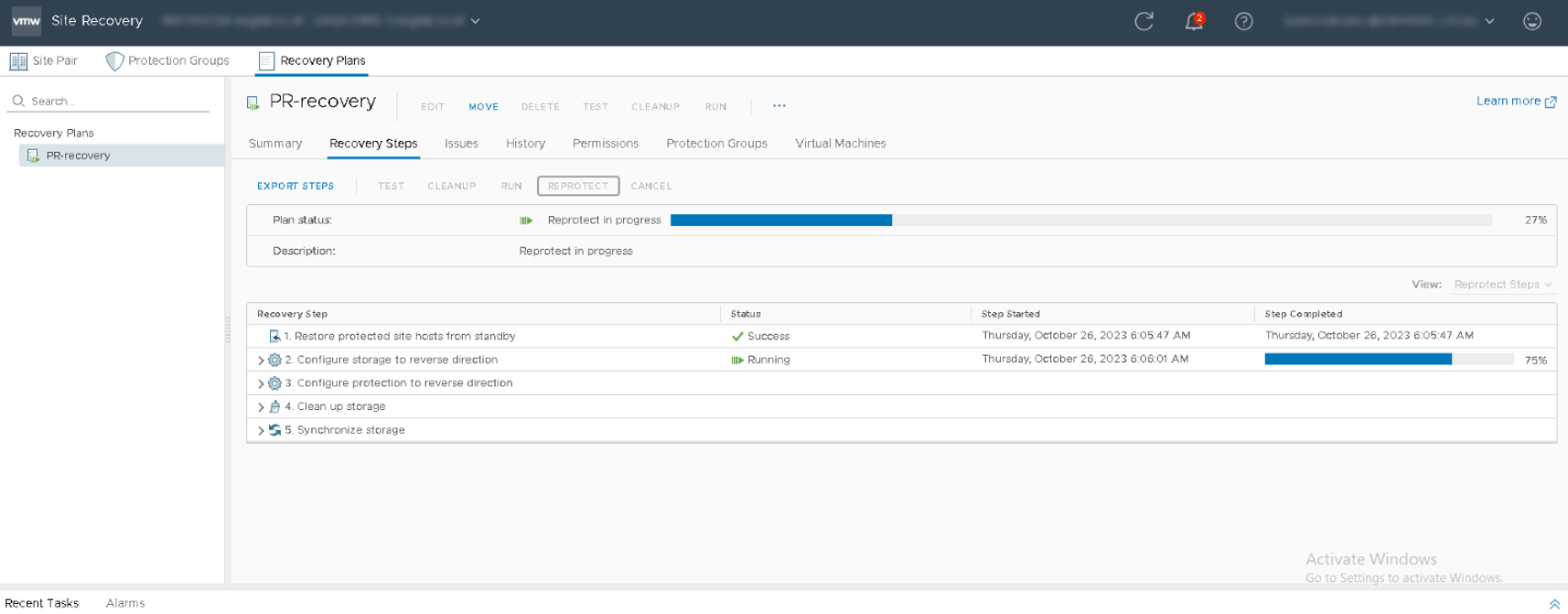This screenshot has height=614, width=1568.
Task: Click RUN in the plan title toolbar
Action: click(716, 107)
